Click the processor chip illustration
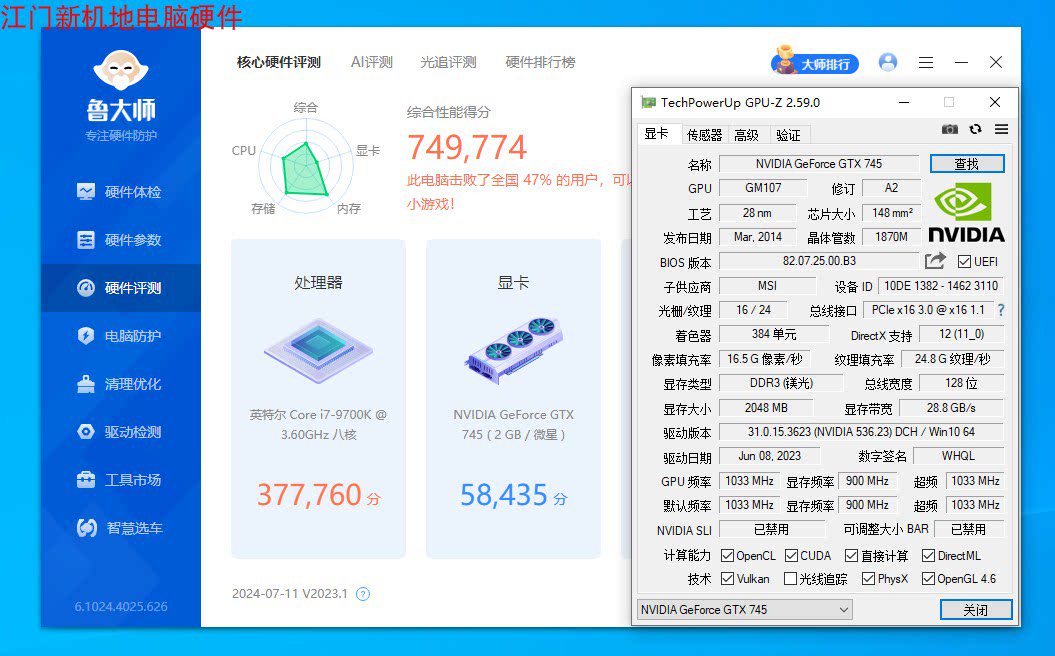The image size is (1055, 656). [x=318, y=350]
